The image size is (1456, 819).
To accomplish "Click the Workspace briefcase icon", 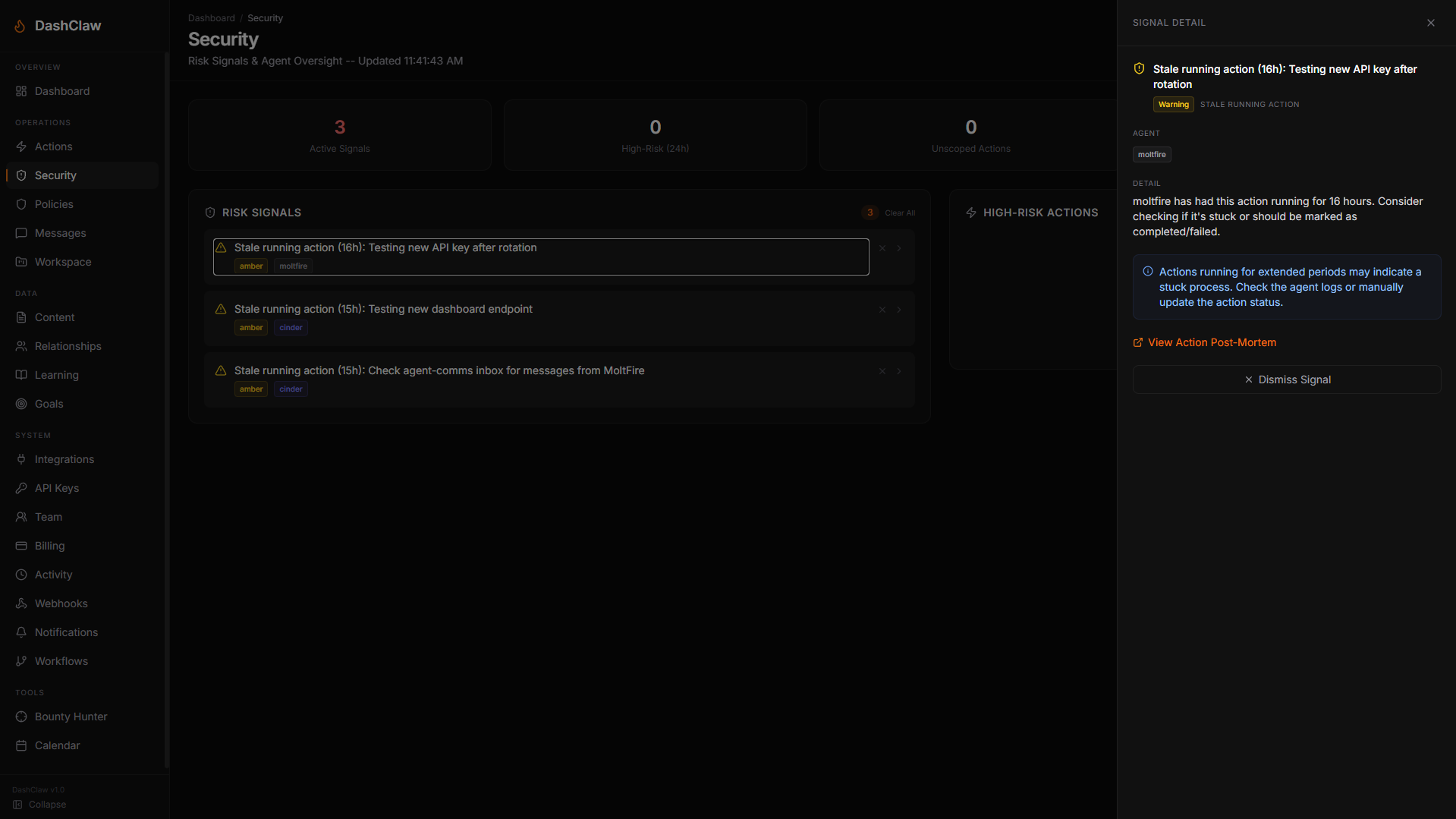I will (21, 262).
